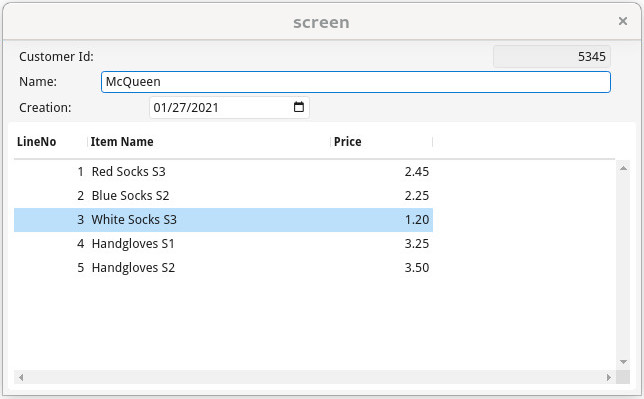Select the White Socks S3 row
Viewport: 644px width, 399px height.
tap(223, 220)
